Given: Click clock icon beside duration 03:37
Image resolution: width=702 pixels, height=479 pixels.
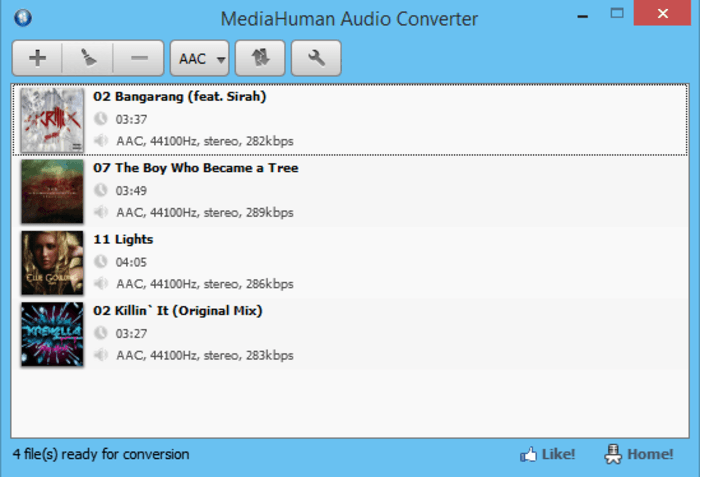Looking at the screenshot, I should click(x=101, y=119).
